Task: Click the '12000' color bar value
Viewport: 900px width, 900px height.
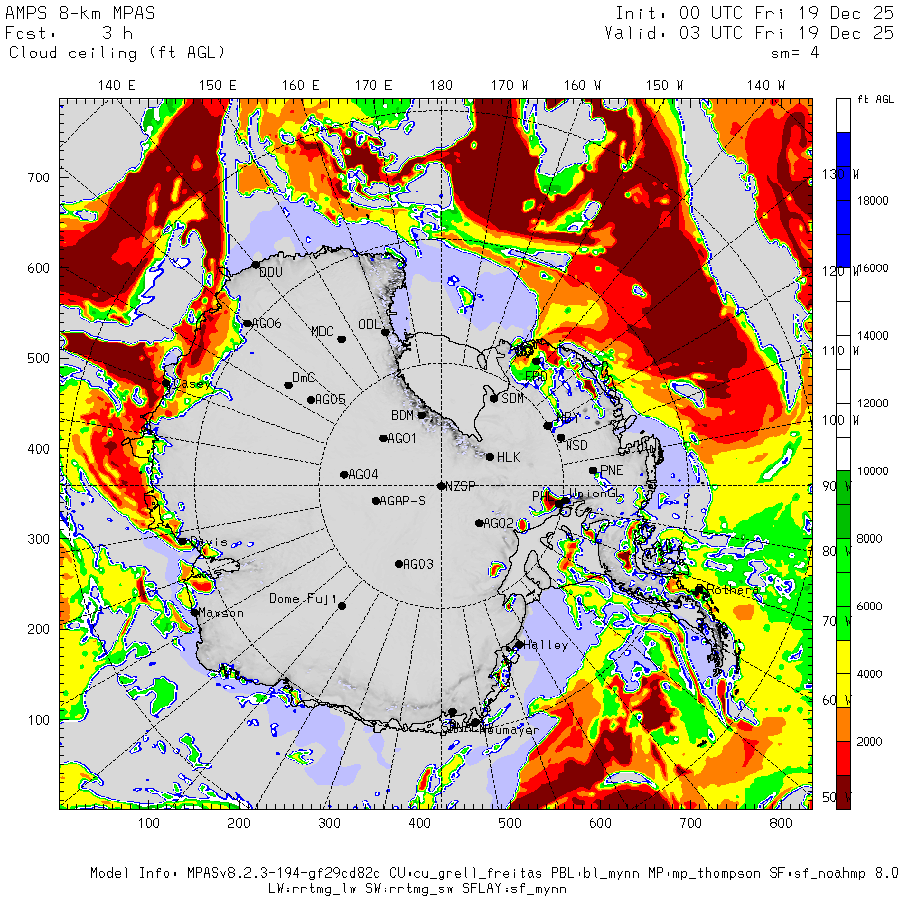Action: [x=872, y=404]
